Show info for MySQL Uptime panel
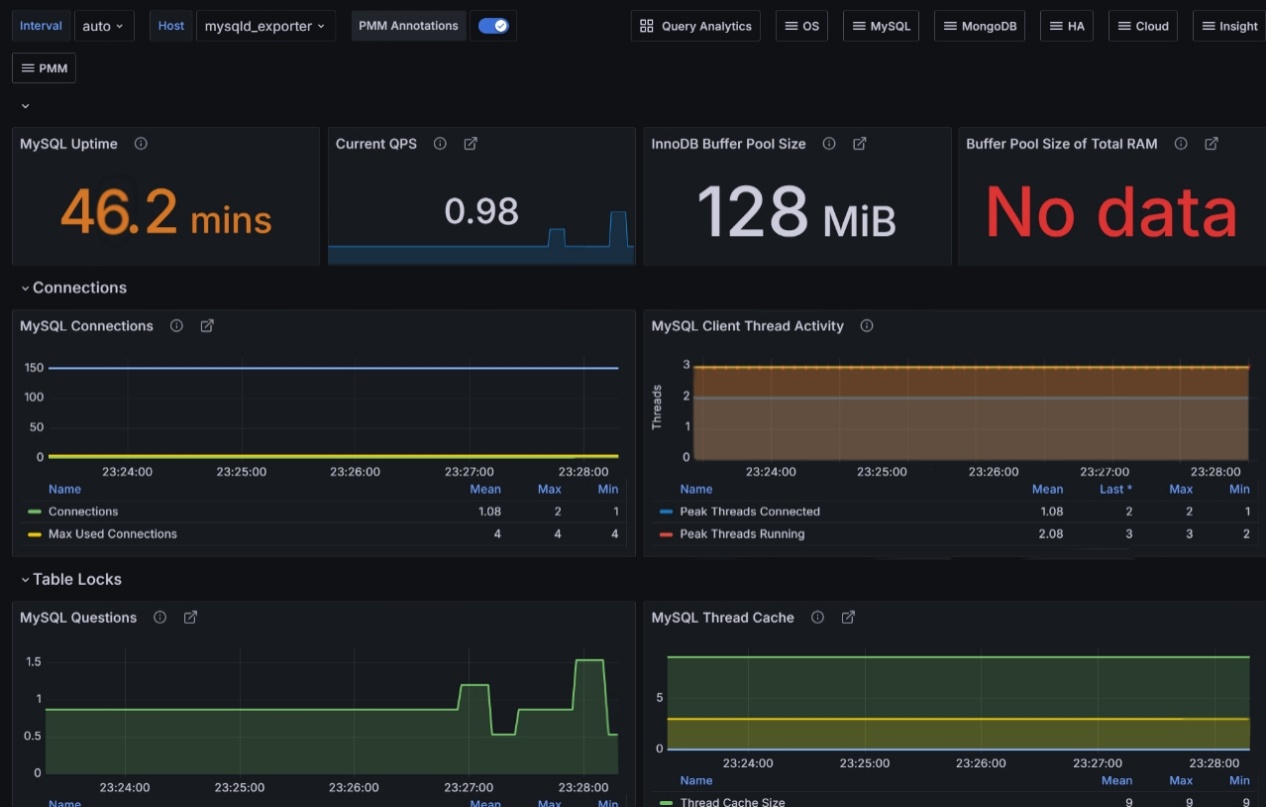Image resolution: width=1266 pixels, height=807 pixels. point(141,144)
